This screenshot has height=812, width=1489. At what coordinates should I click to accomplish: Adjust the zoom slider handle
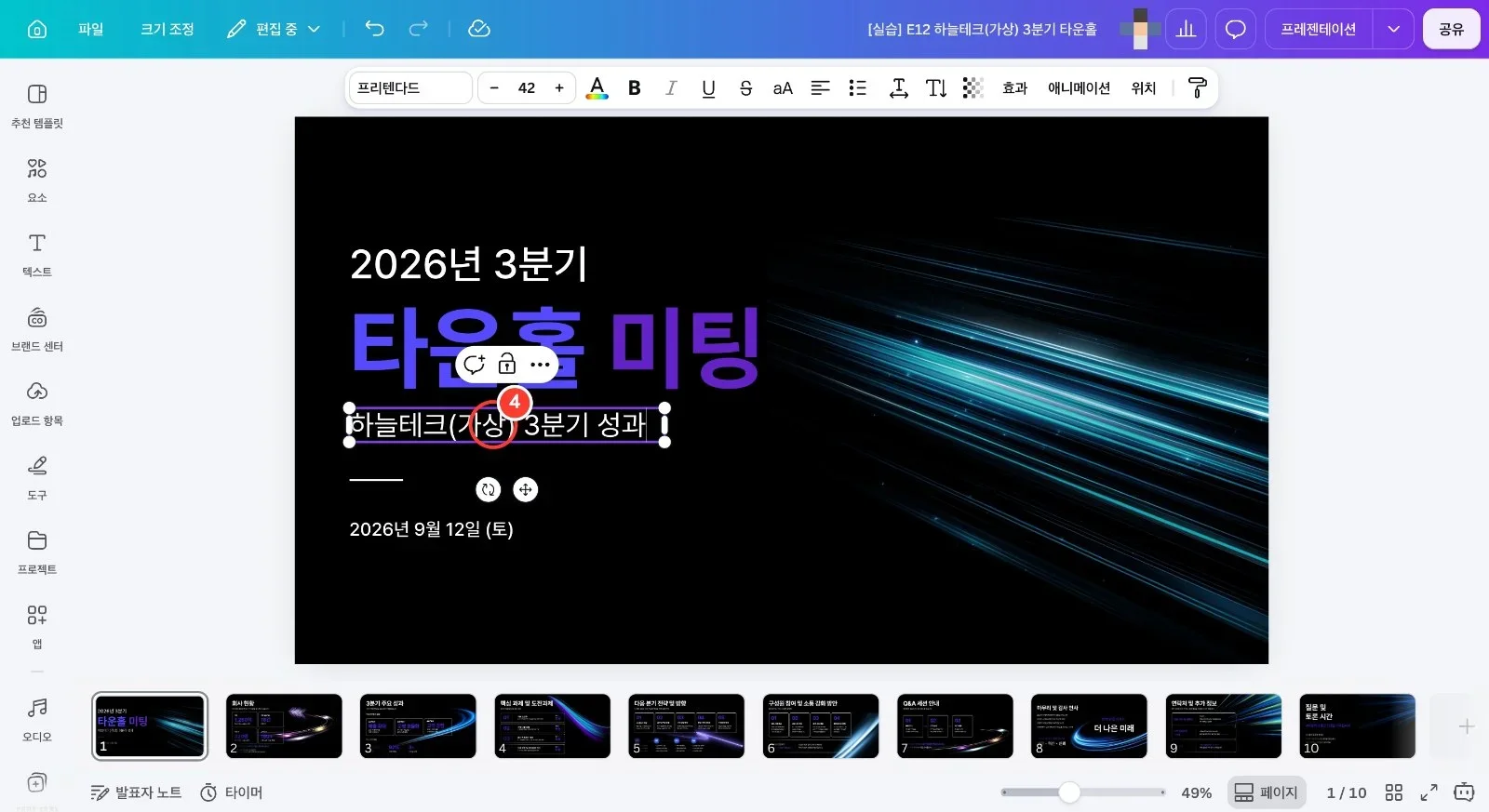[1069, 792]
